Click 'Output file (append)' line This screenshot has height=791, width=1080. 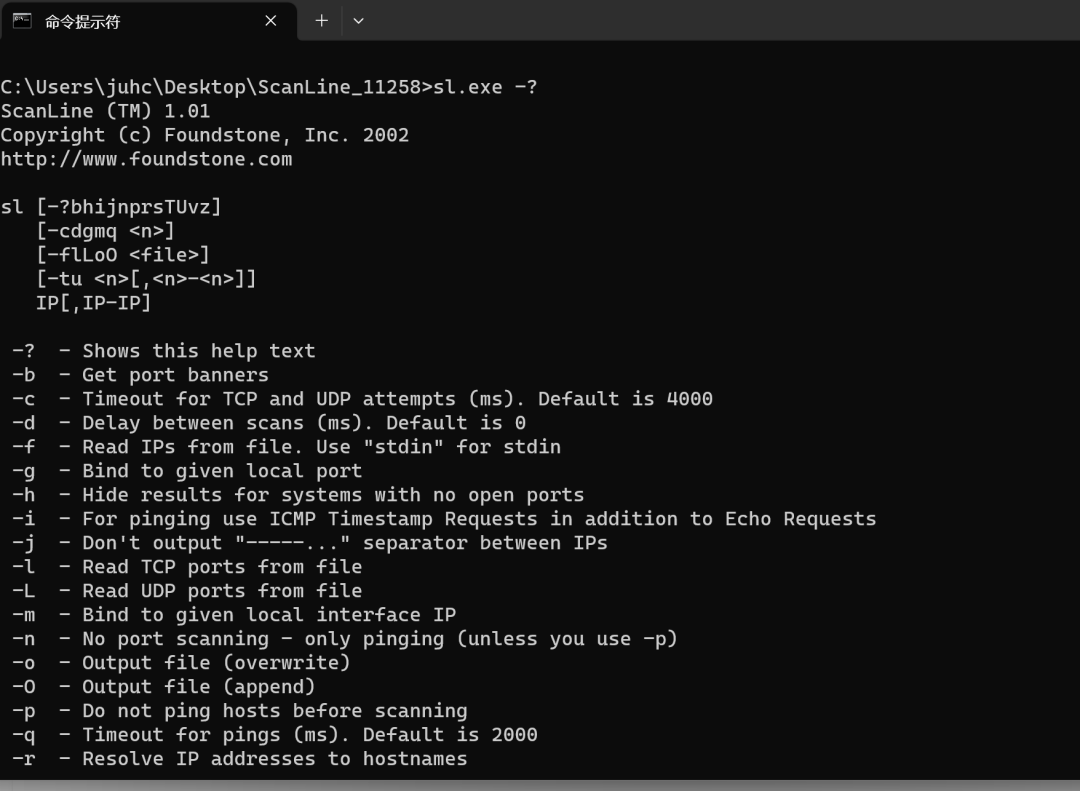164,687
